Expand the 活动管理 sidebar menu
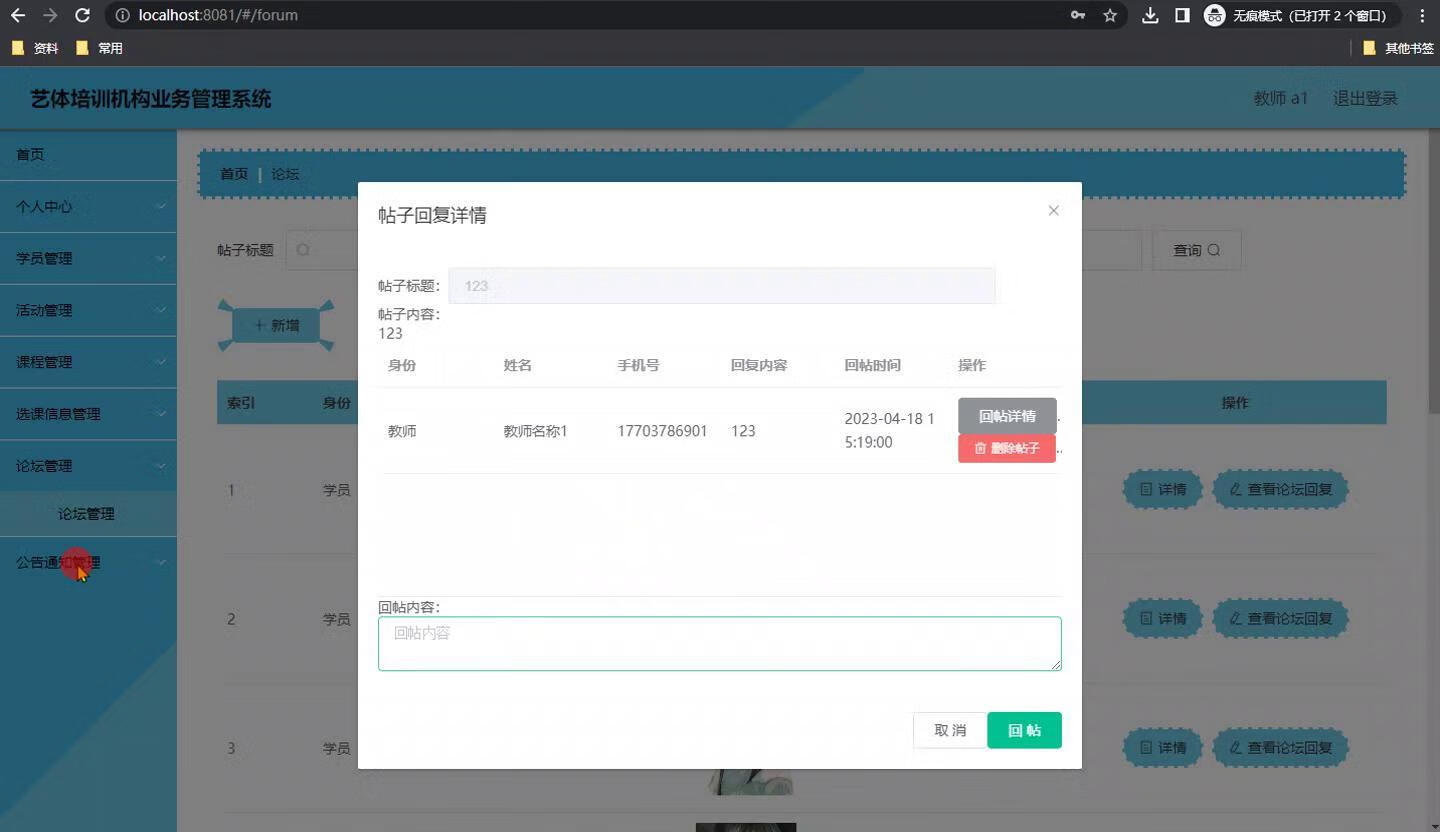This screenshot has height=832, width=1440. pos(88,310)
